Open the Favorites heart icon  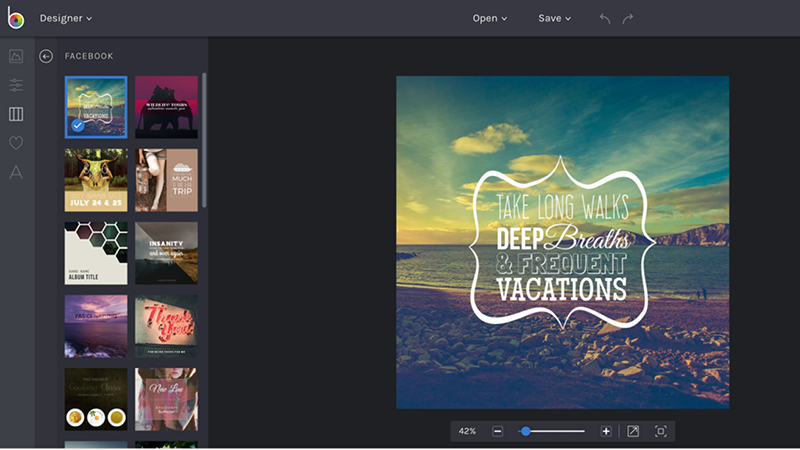(x=16, y=143)
